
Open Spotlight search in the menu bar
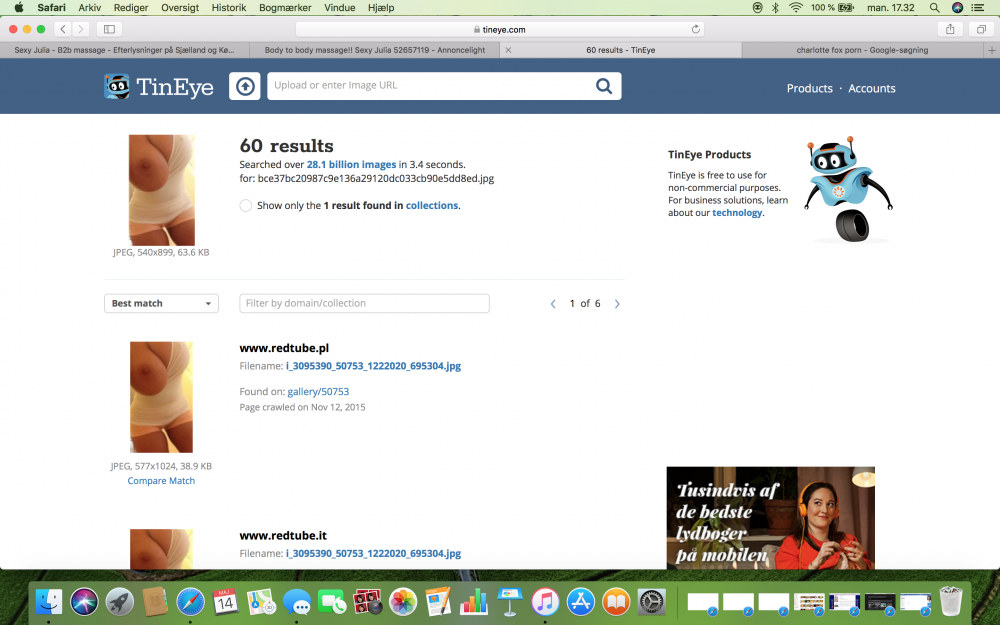pyautogui.click(x=934, y=8)
